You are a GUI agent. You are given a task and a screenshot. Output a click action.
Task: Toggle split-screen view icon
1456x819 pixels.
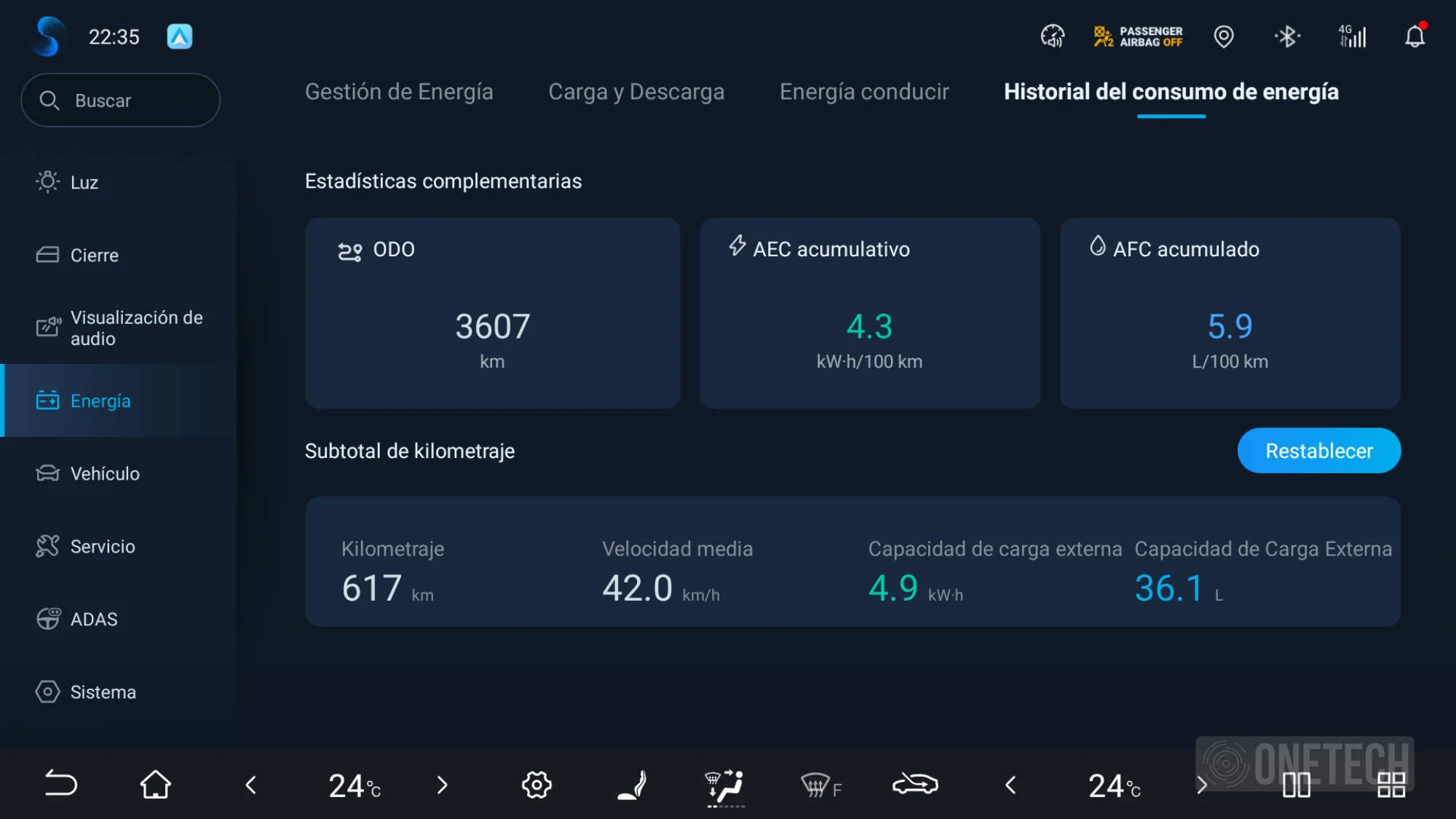(x=1296, y=785)
